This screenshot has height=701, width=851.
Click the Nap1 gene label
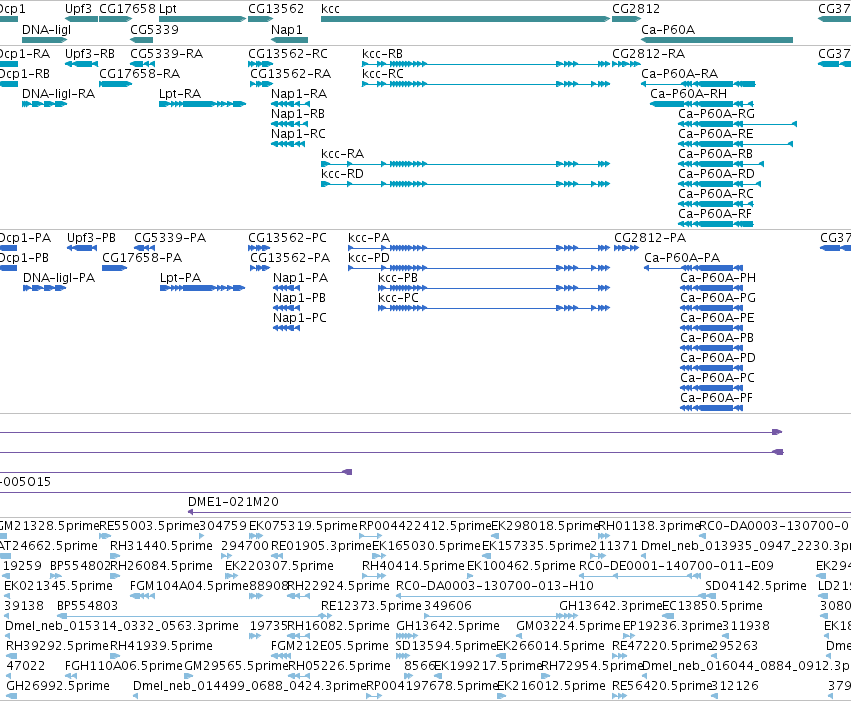286,29
